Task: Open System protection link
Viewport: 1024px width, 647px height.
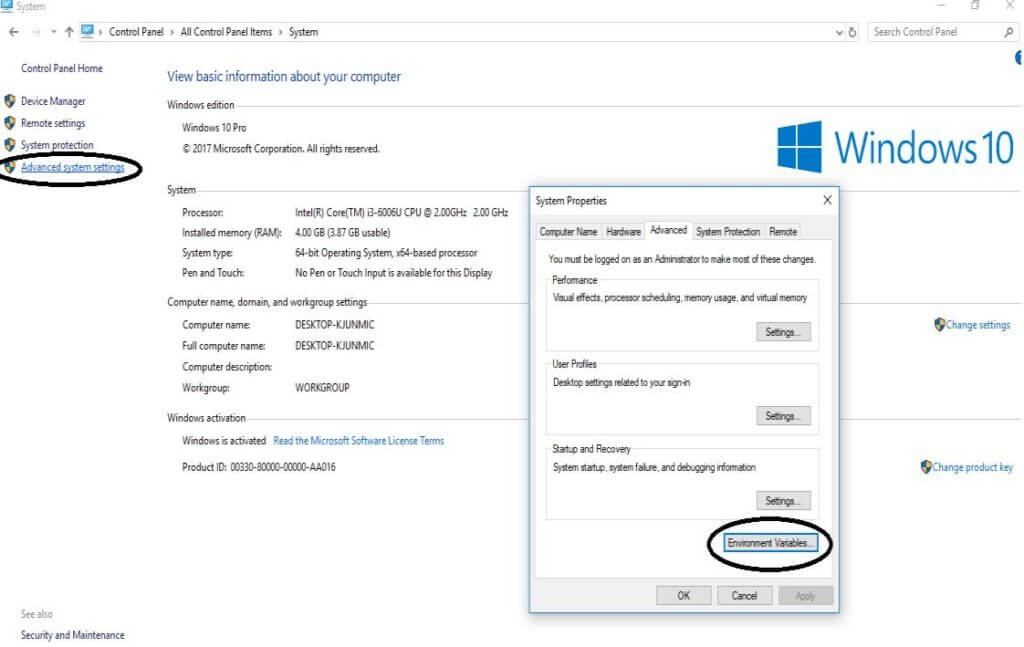Action: 57,145
